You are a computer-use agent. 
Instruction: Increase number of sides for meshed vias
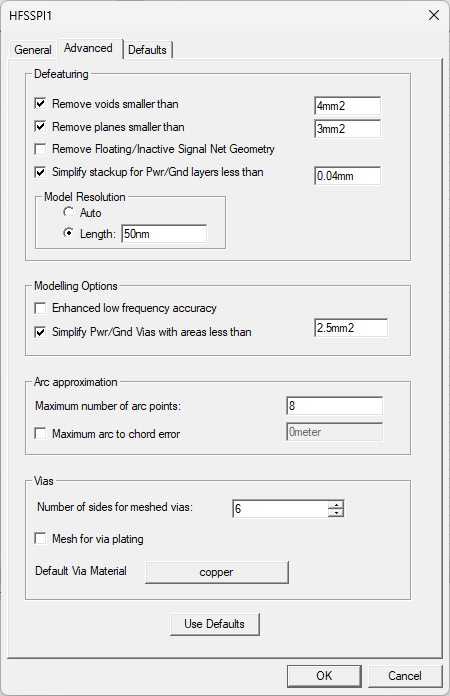tap(336, 505)
